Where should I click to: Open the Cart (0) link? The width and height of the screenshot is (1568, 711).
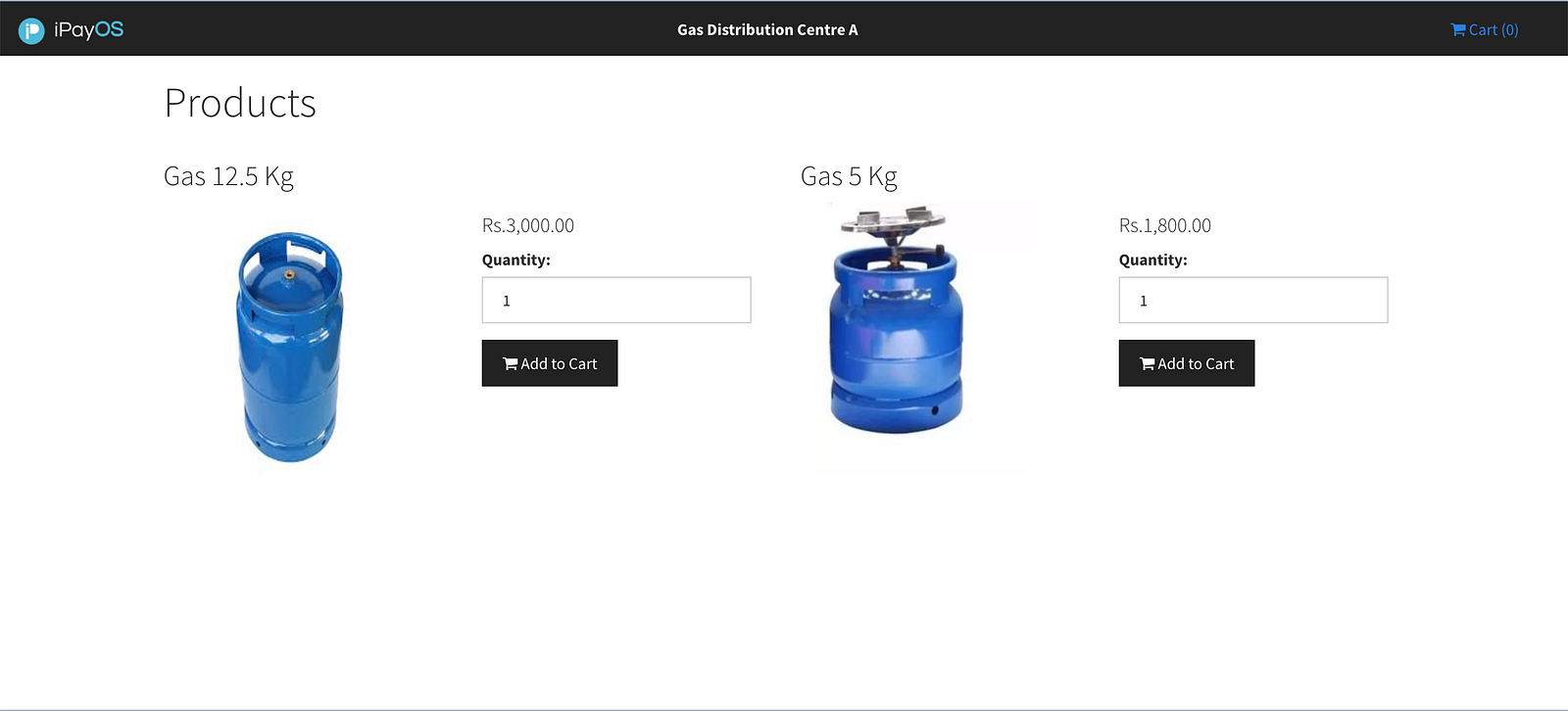pos(1485,29)
